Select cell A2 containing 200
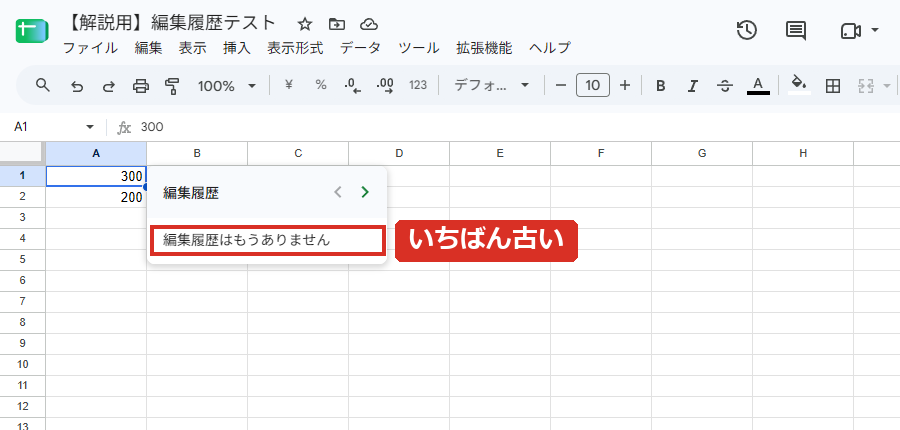Screen dimensions: 900x430 click(96, 197)
